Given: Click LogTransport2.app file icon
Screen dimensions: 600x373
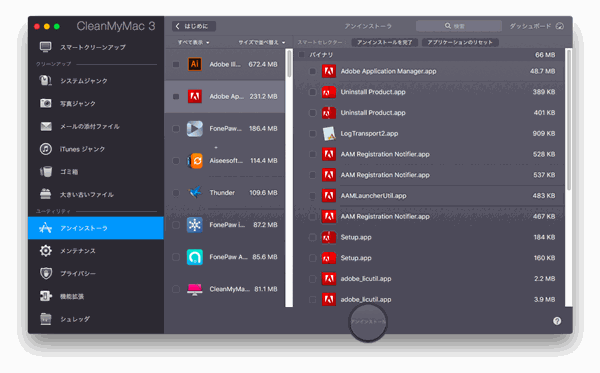Looking at the screenshot, I should pyautogui.click(x=329, y=134).
